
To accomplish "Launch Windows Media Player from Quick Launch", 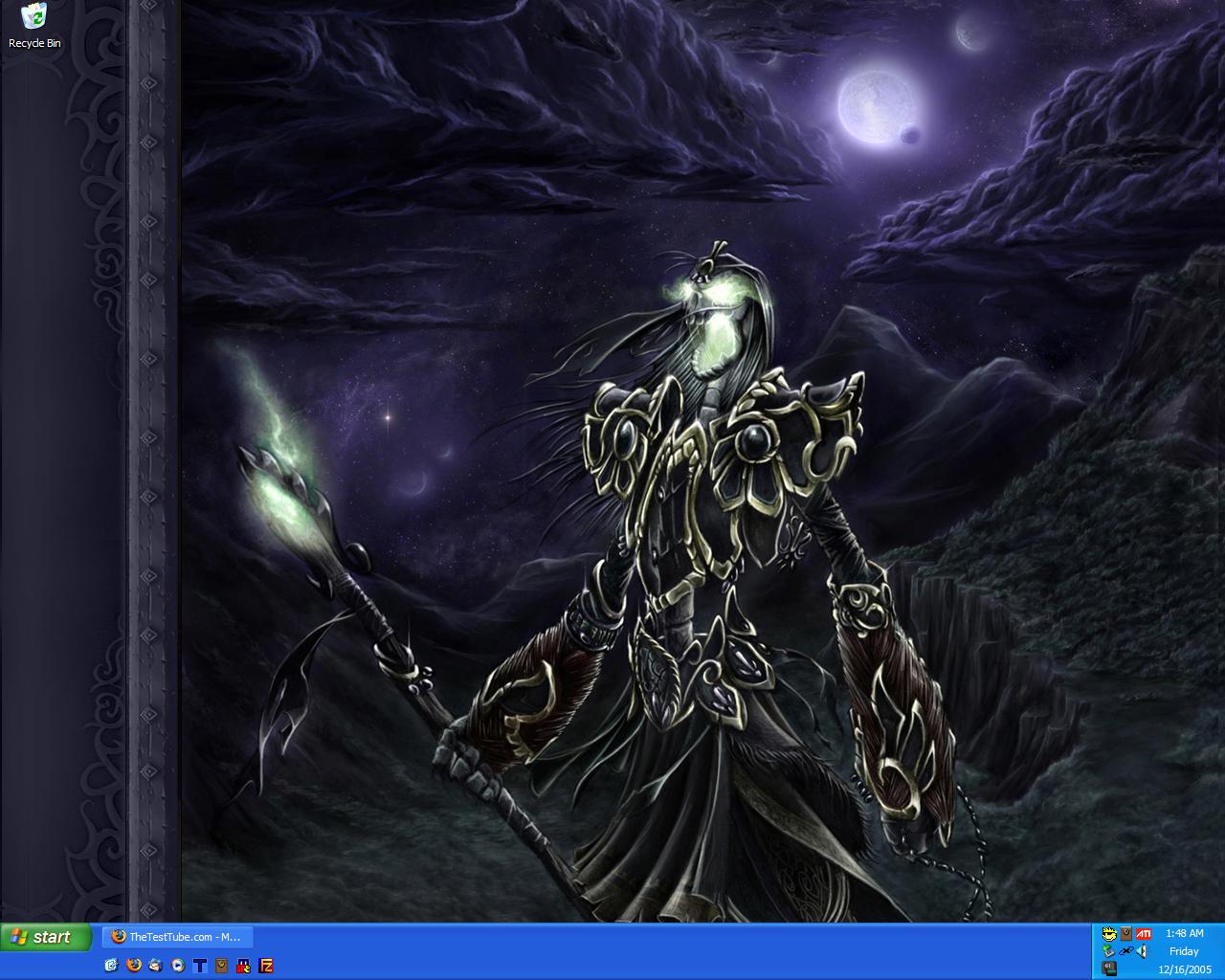I will point(178,966).
